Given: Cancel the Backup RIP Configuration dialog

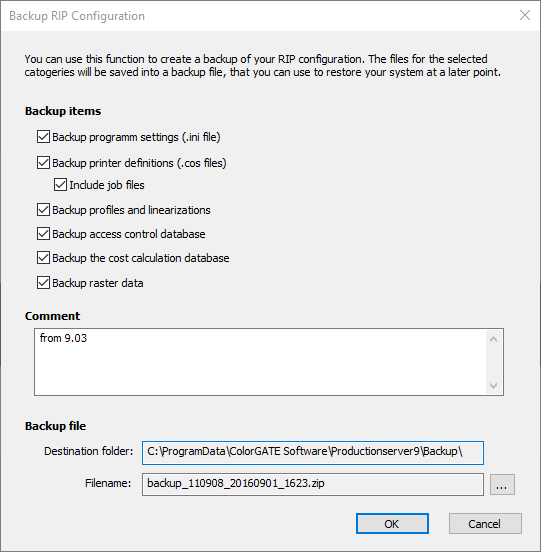Looking at the screenshot, I should click(485, 523).
